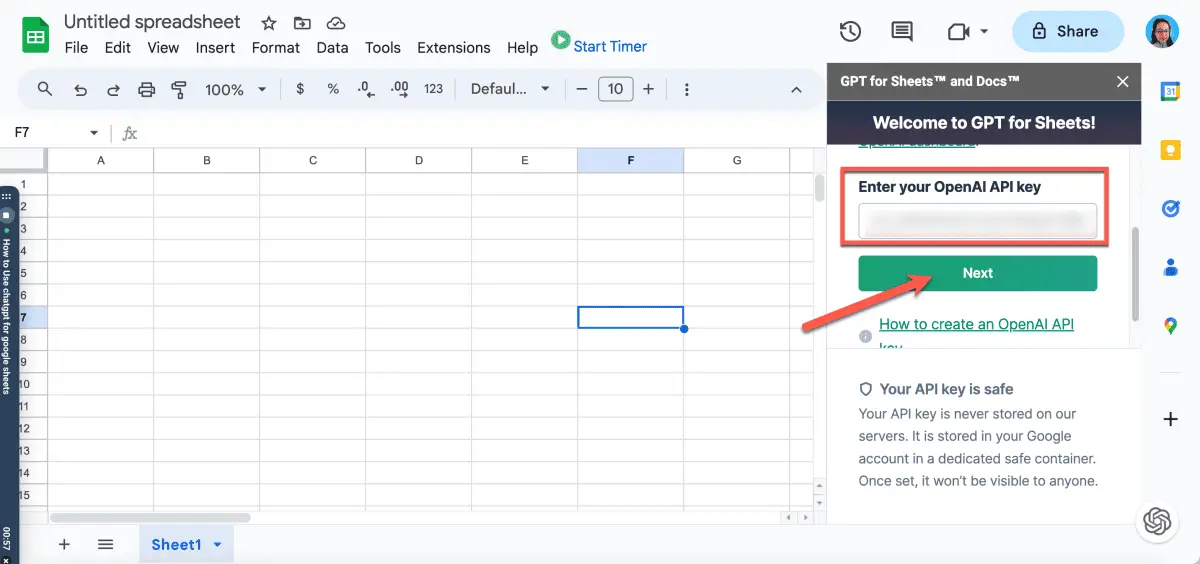Viewport: 1200px width, 564px height.
Task: Select row 10 header
Action: pyautogui.click(x=24, y=385)
